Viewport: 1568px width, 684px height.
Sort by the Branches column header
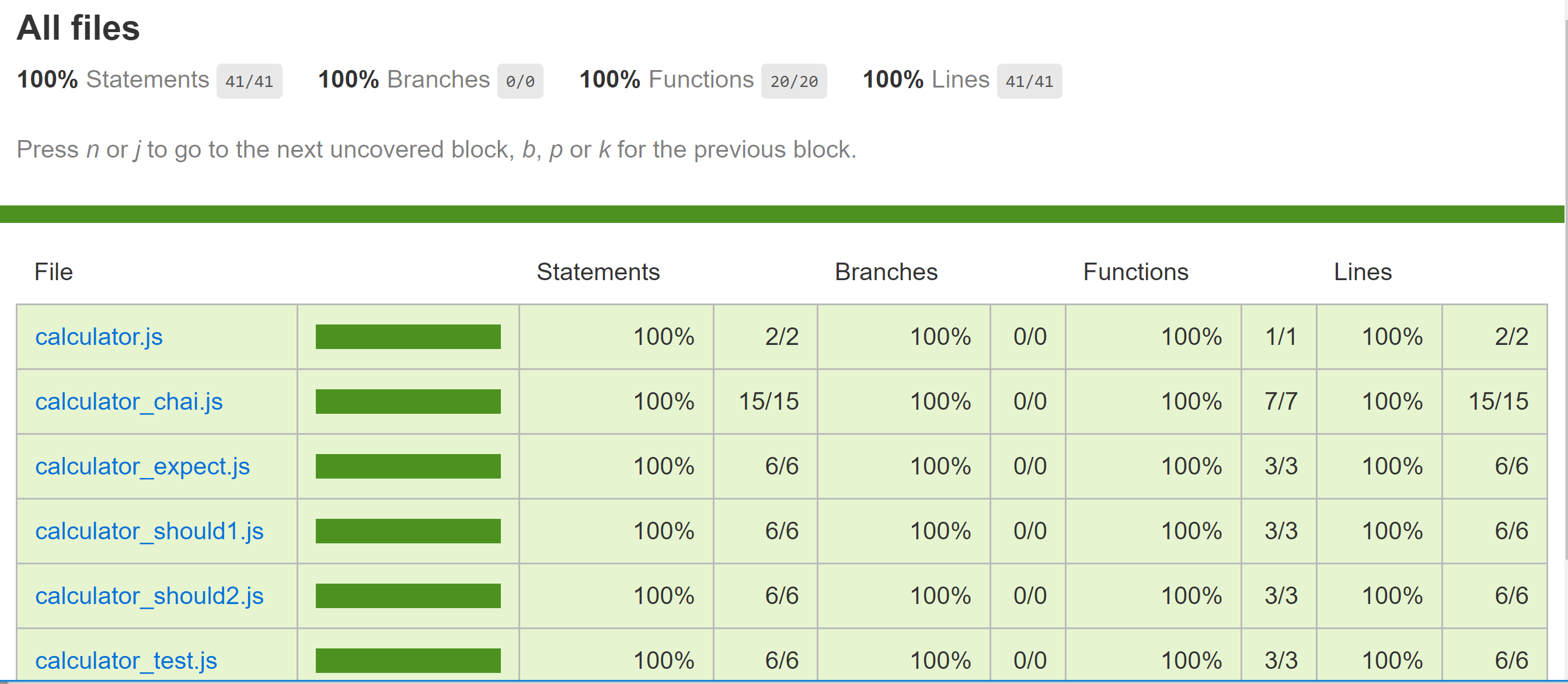point(886,271)
